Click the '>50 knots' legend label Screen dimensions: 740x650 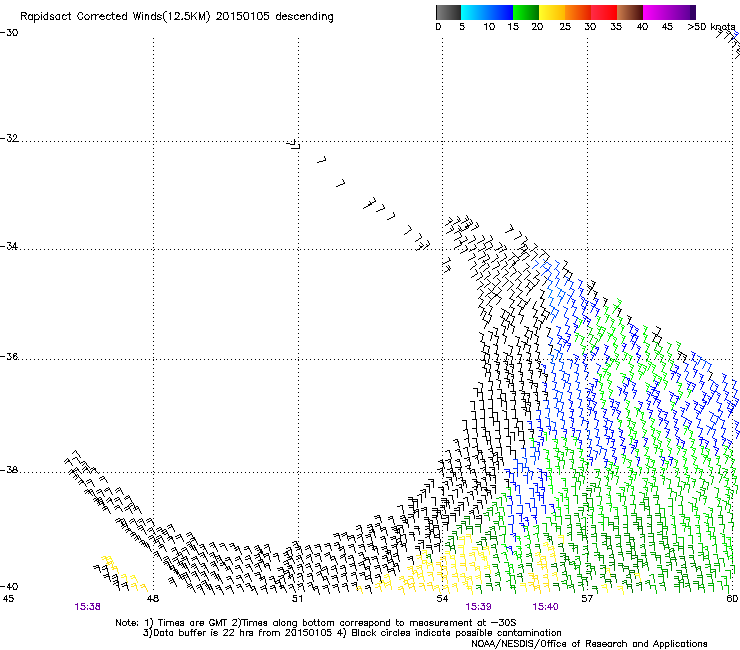pos(711,27)
